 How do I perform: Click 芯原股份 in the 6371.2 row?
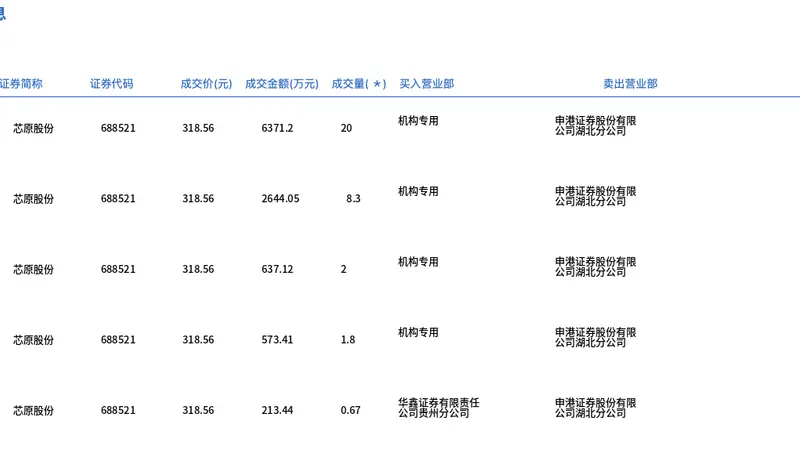click(34, 128)
